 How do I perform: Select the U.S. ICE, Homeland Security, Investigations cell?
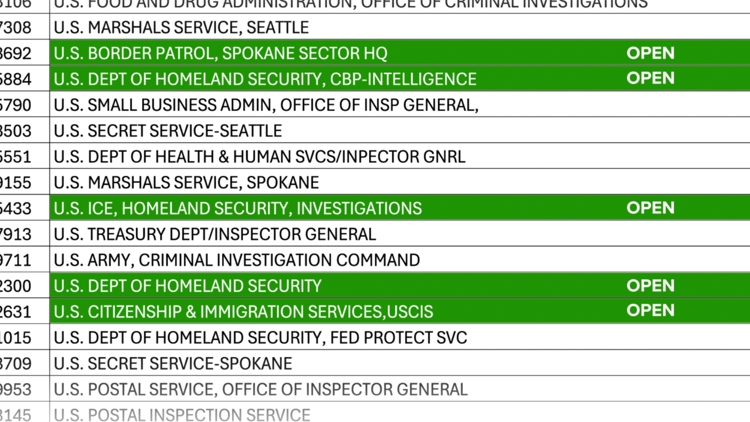(x=238, y=209)
